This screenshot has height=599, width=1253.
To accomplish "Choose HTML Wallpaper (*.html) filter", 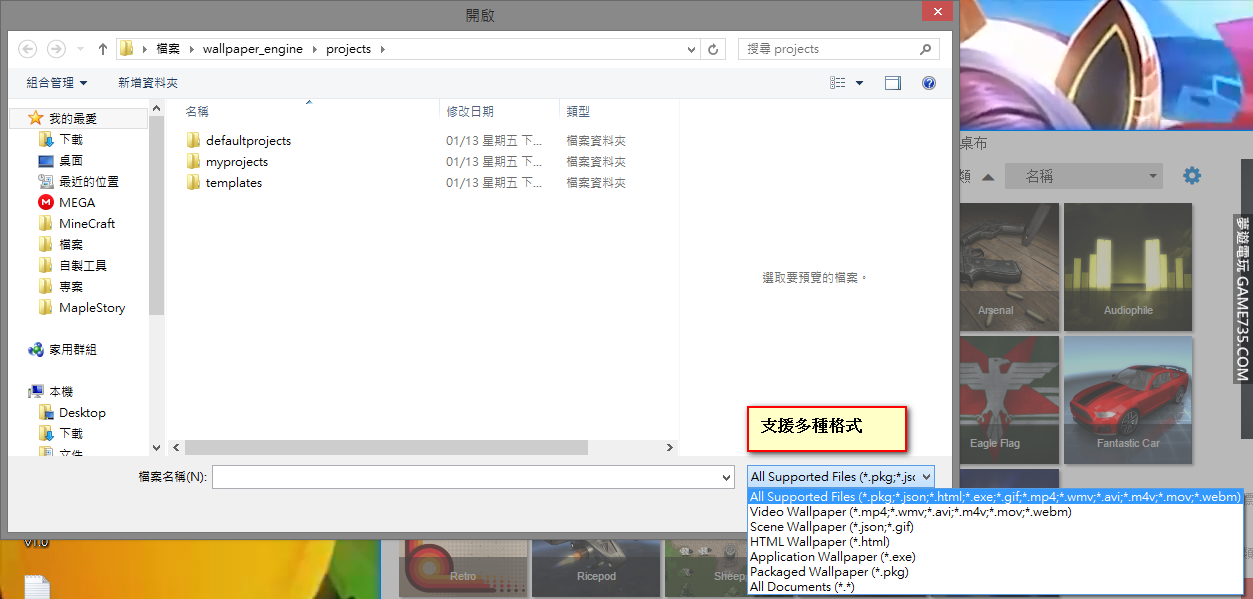I will coord(819,542).
